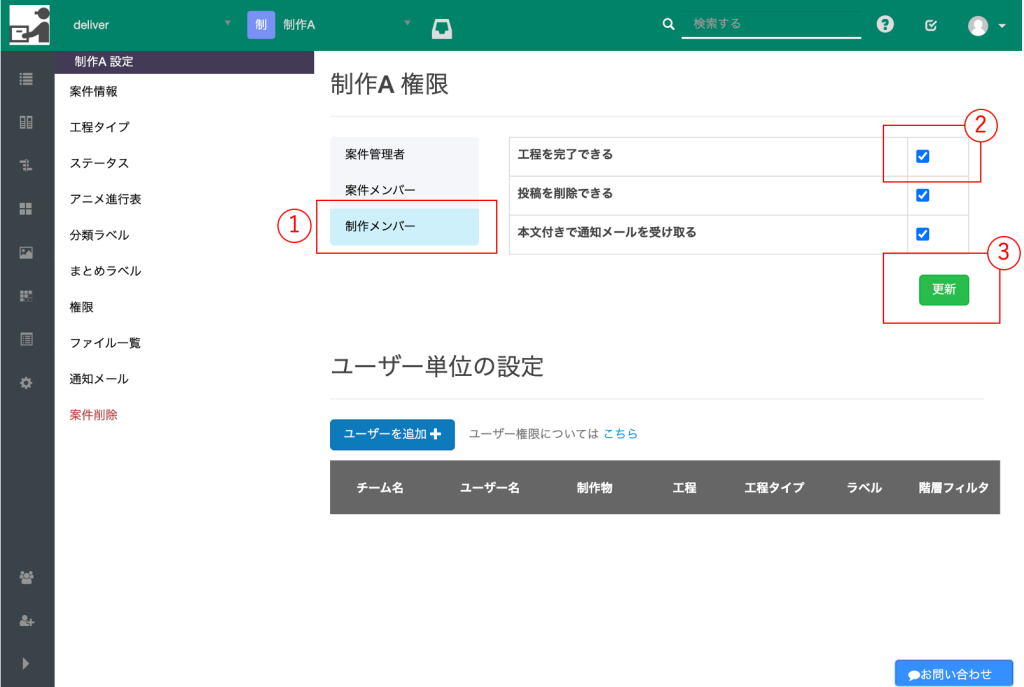Open the image gallery sidebar icon
The width and height of the screenshot is (1024, 687).
[x=26, y=253]
